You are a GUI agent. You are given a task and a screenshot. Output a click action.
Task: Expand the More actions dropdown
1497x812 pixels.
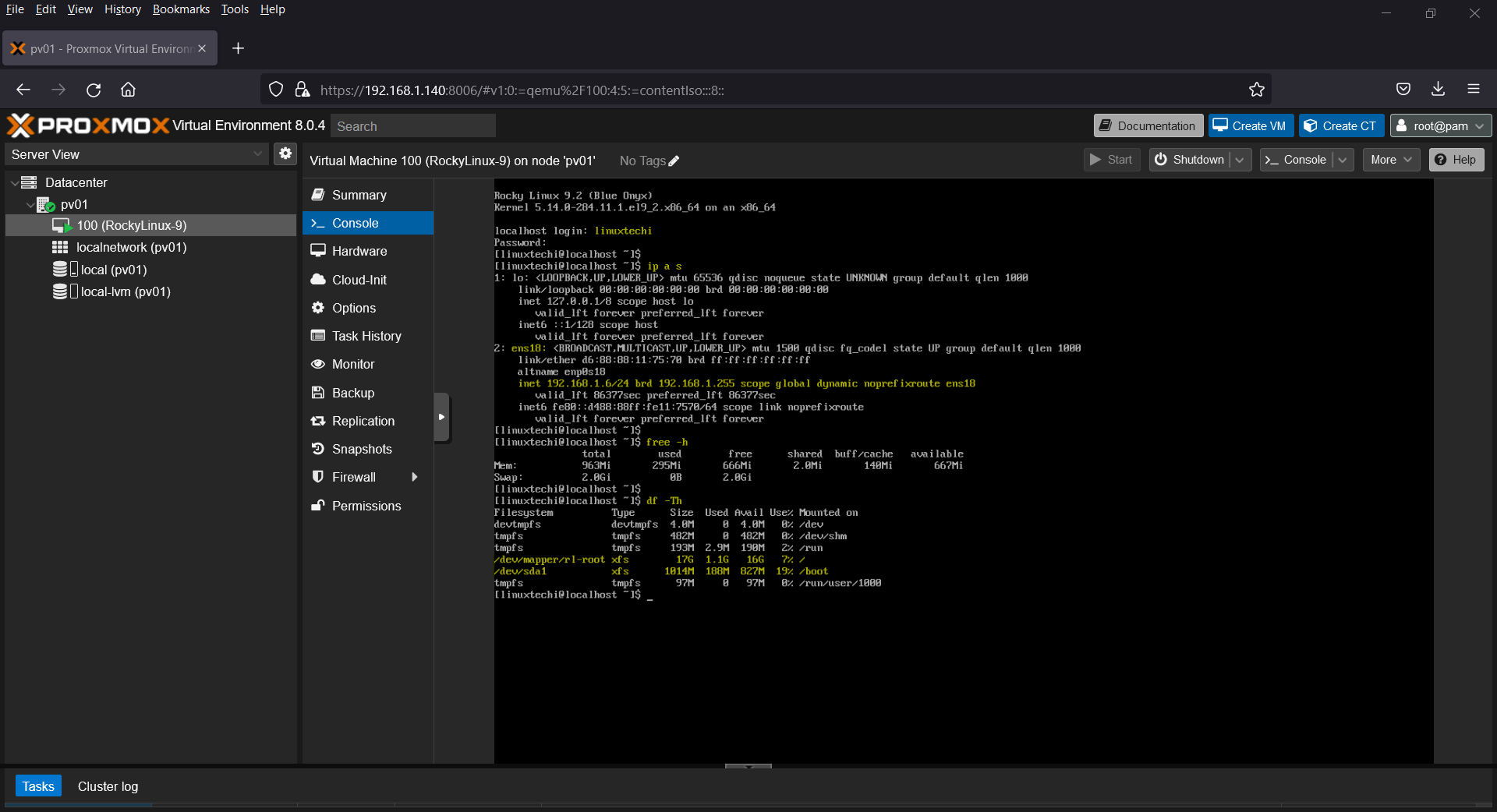point(1390,160)
